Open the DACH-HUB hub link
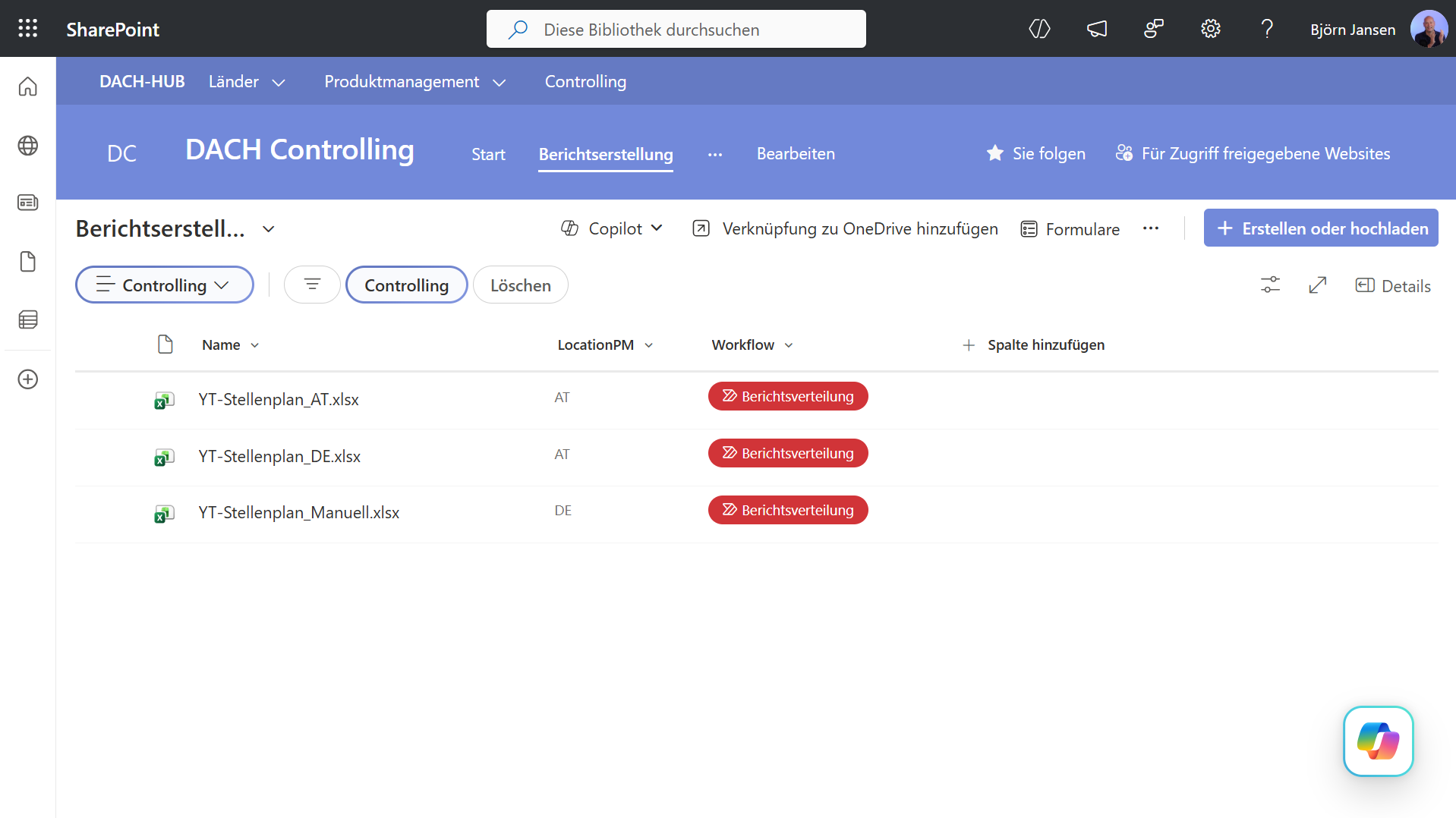The height and width of the screenshot is (818, 1456). pos(142,81)
